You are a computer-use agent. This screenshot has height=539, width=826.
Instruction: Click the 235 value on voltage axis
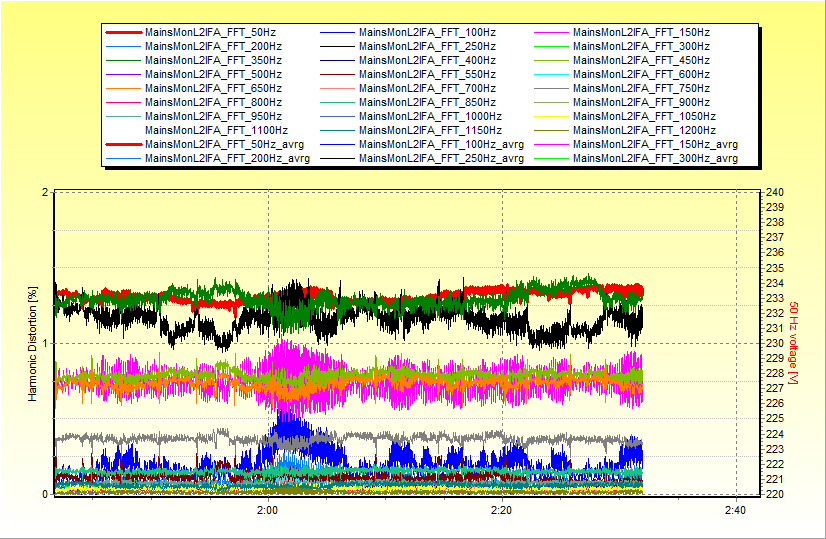pos(775,268)
